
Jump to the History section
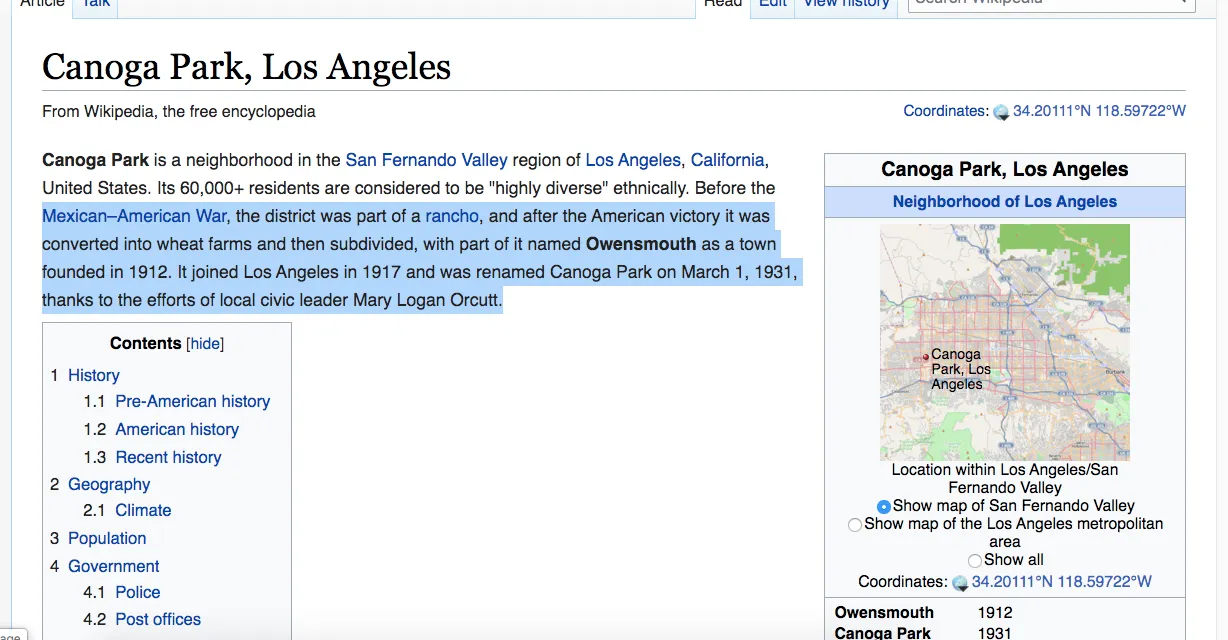point(94,375)
